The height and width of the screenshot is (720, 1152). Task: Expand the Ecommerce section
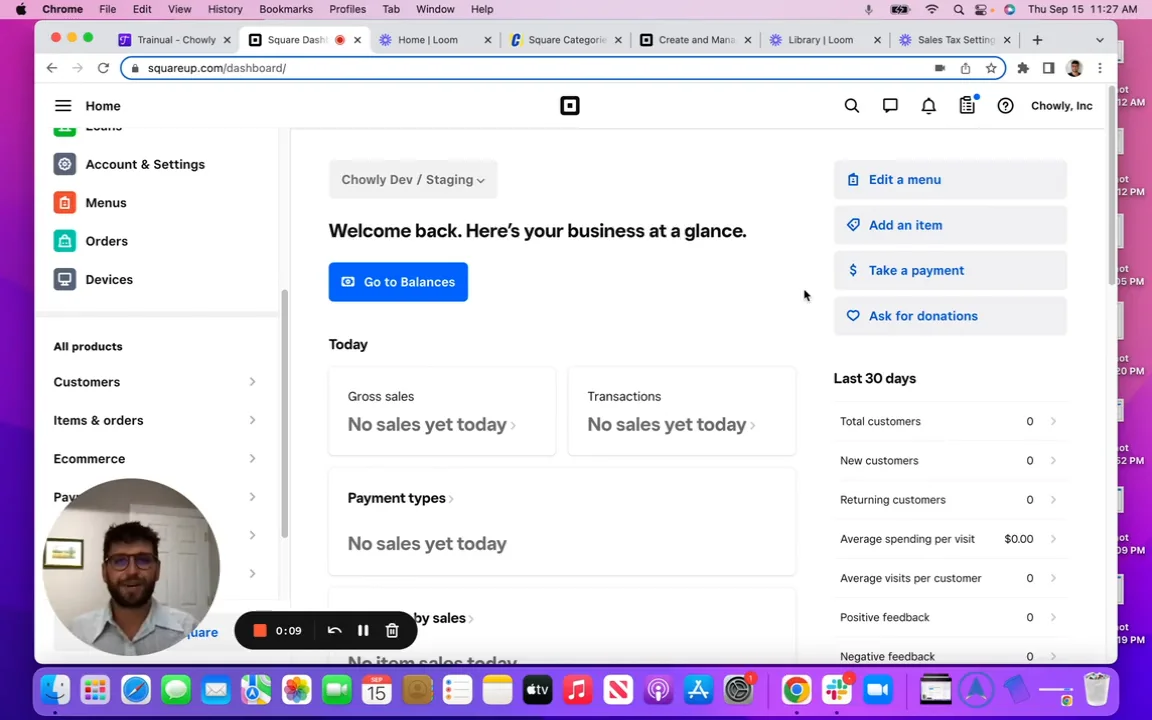pos(155,458)
